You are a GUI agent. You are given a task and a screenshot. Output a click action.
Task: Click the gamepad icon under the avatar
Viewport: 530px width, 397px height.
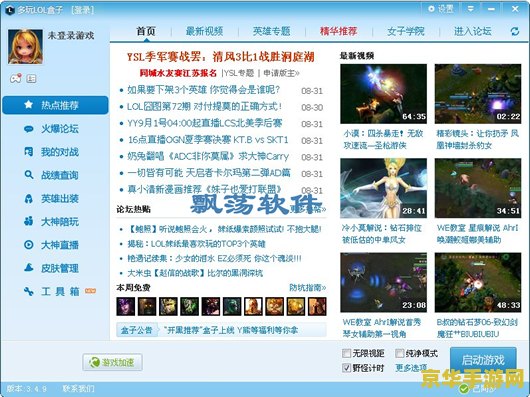pyautogui.click(x=15, y=78)
